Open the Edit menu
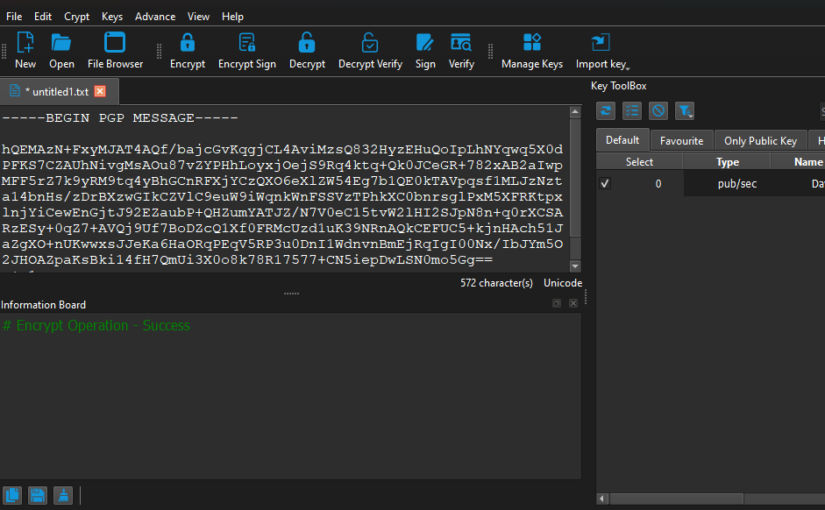 [43, 16]
